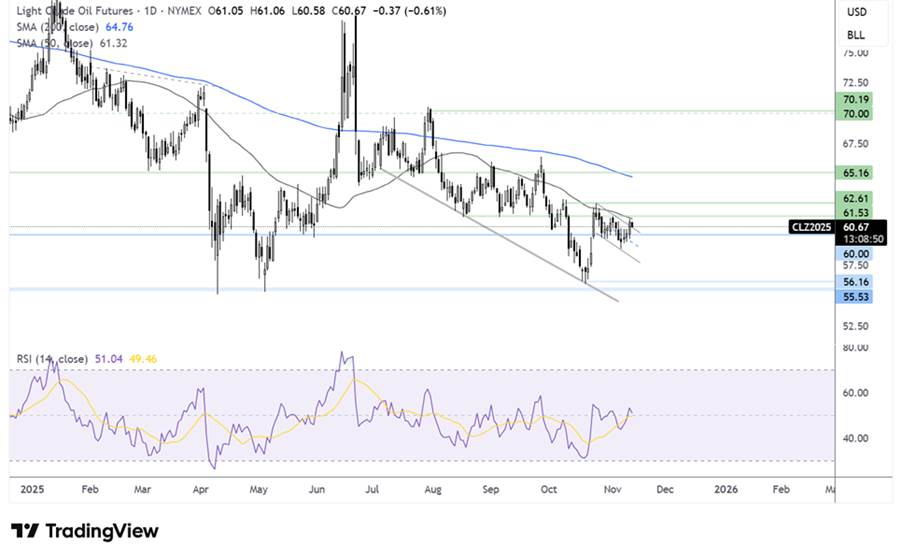Click the 70.19 price level label
This screenshot has width=902, height=559.
(x=856, y=100)
